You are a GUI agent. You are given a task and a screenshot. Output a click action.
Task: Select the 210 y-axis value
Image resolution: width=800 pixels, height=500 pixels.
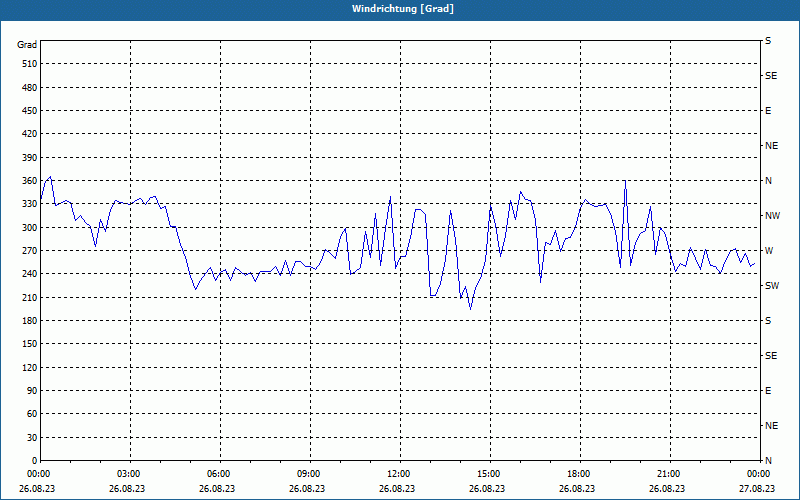[x=30, y=297]
